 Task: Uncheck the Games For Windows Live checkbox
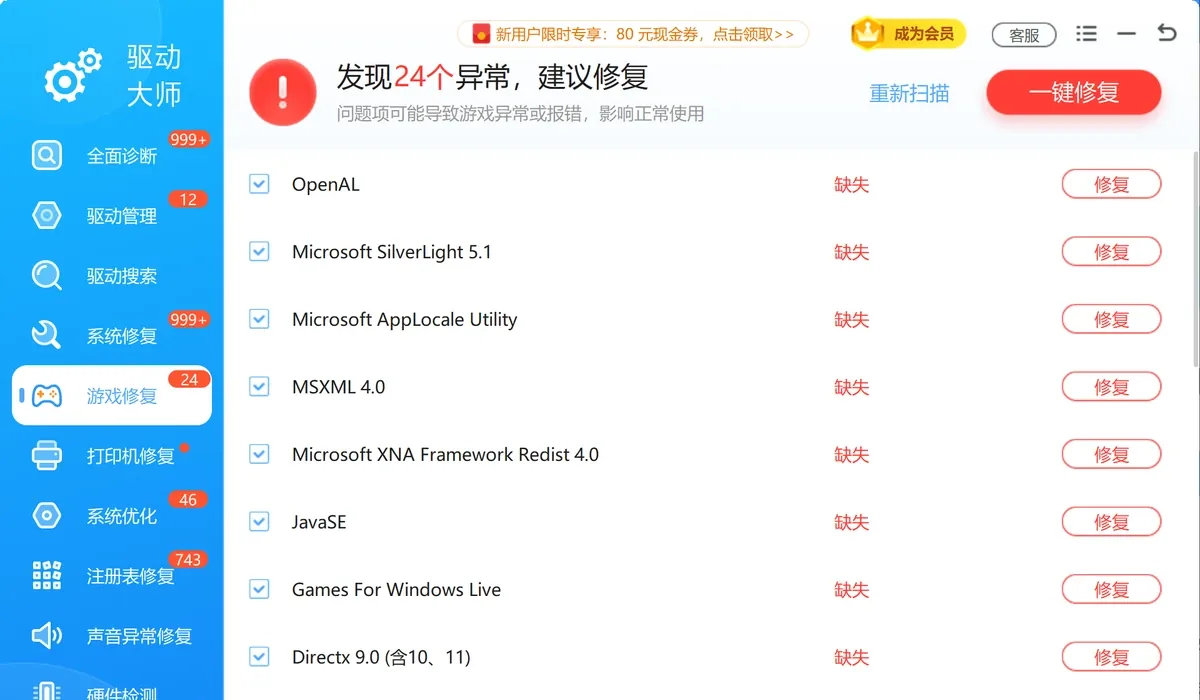(x=259, y=589)
